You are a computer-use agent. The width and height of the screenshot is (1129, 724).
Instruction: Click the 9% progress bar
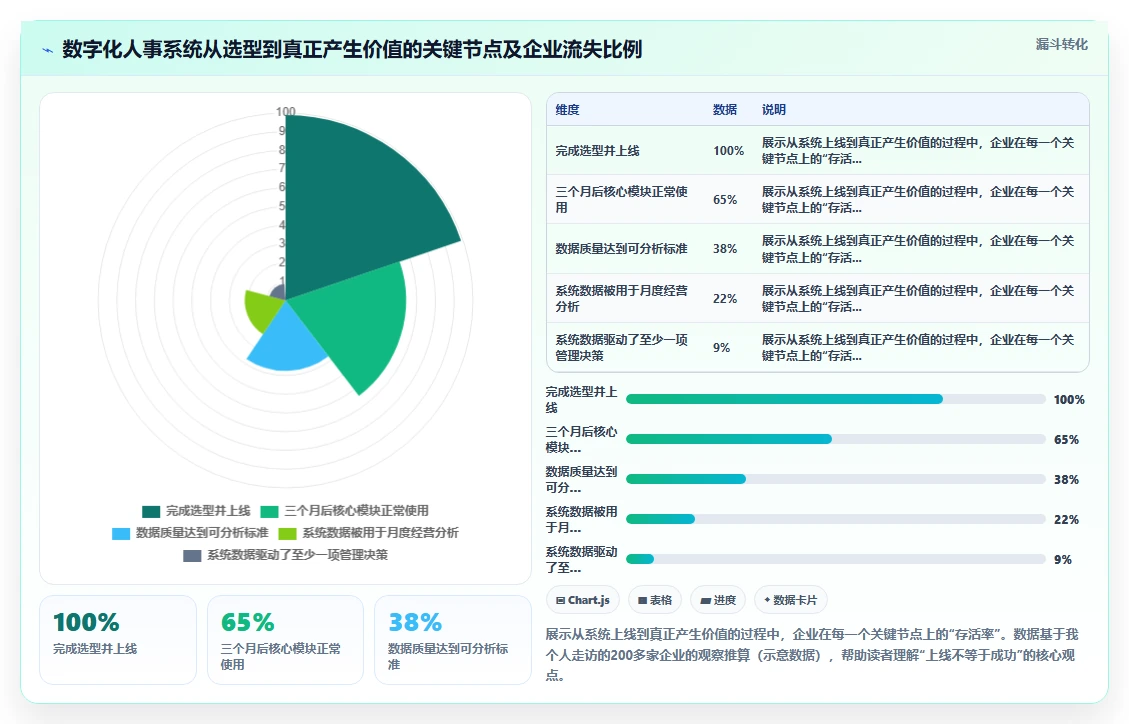(x=835, y=558)
